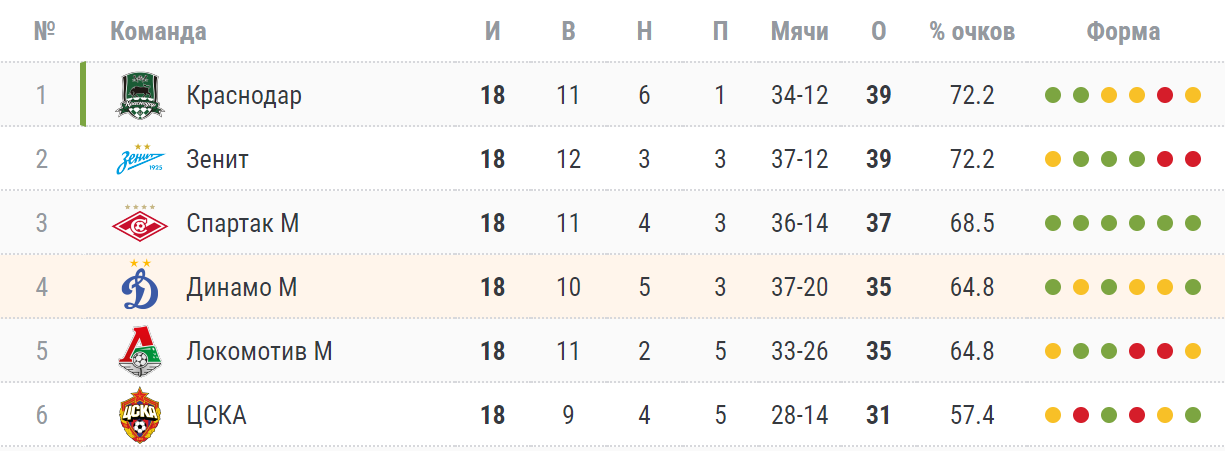Click Zenit's last red form dot
This screenshot has width=1225, height=451.
[x=1192, y=160]
